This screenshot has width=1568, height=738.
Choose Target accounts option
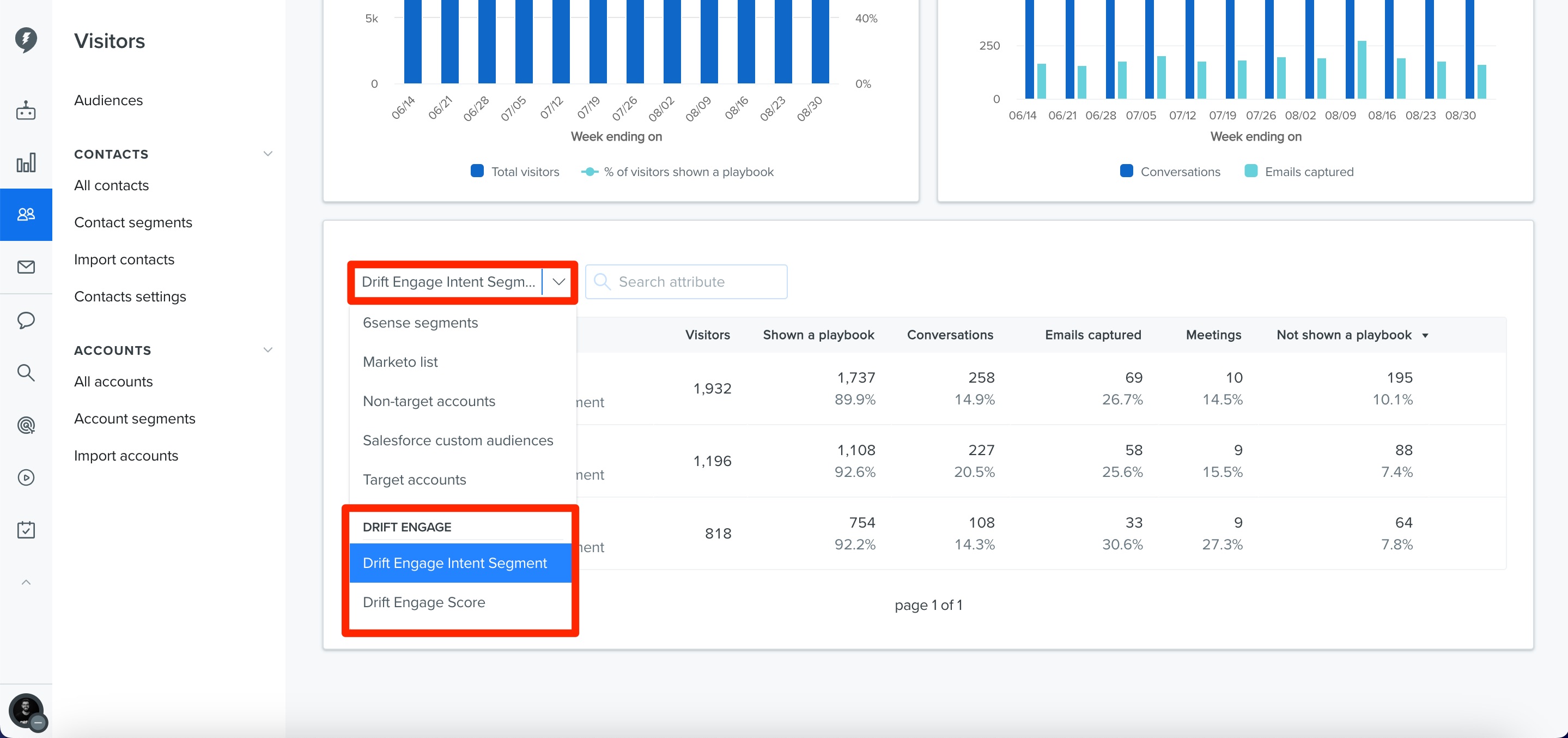coord(461,480)
